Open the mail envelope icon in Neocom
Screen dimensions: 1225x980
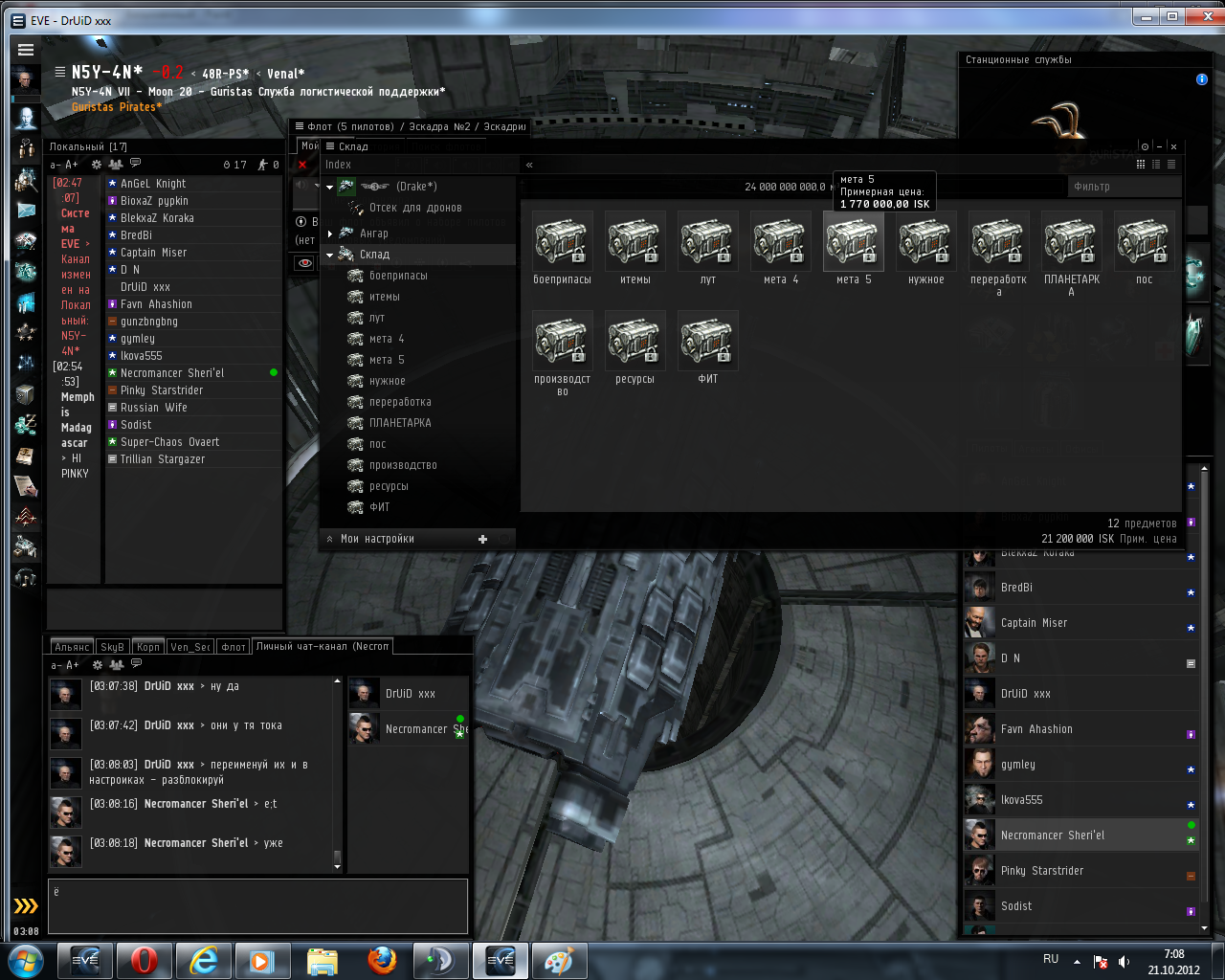26,211
